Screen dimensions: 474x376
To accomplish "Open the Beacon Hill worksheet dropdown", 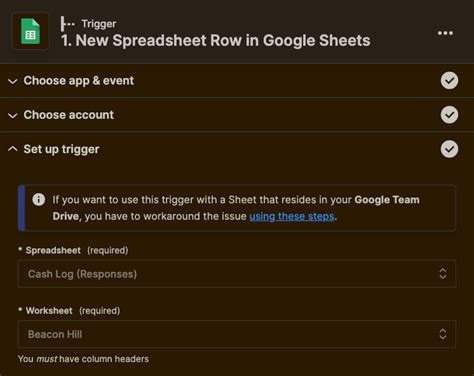I will [x=237, y=334].
